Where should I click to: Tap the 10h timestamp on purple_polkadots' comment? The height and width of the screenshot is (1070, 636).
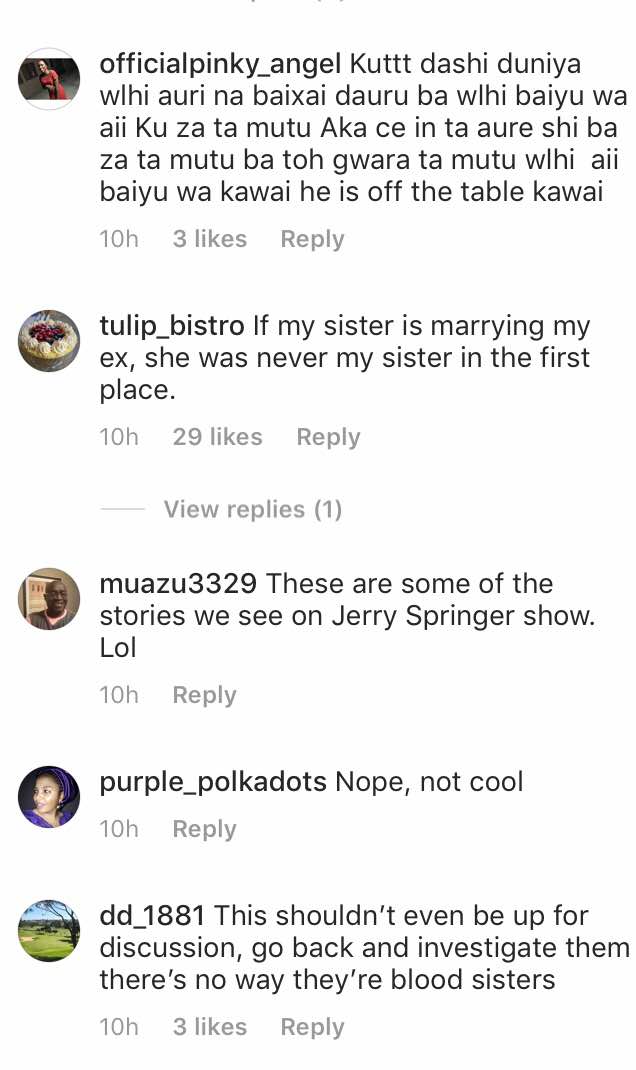pos(119,830)
